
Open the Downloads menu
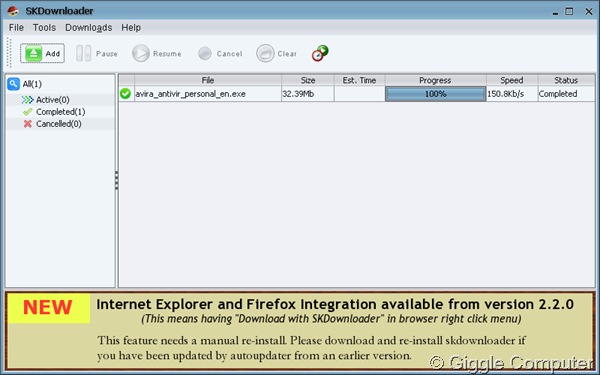[x=88, y=28]
